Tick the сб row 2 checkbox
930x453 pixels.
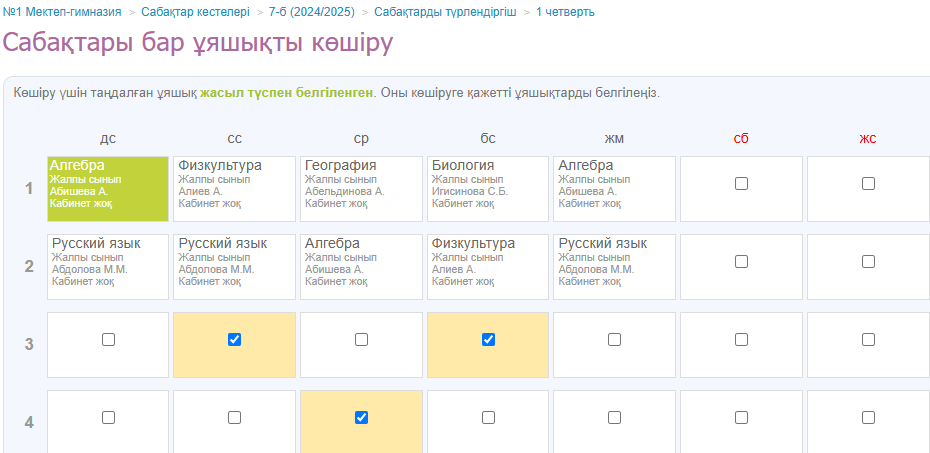(741, 262)
